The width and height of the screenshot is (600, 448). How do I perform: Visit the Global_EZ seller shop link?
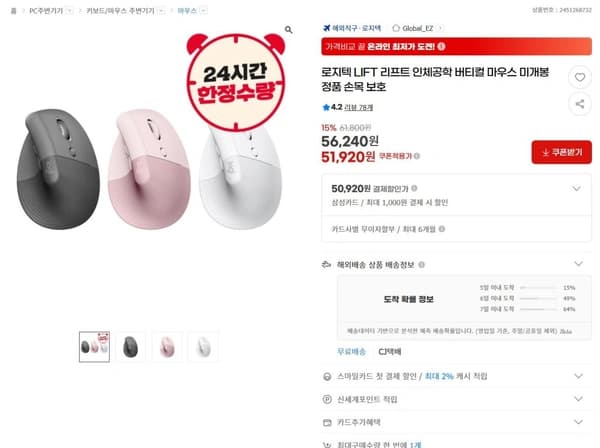tap(418, 28)
